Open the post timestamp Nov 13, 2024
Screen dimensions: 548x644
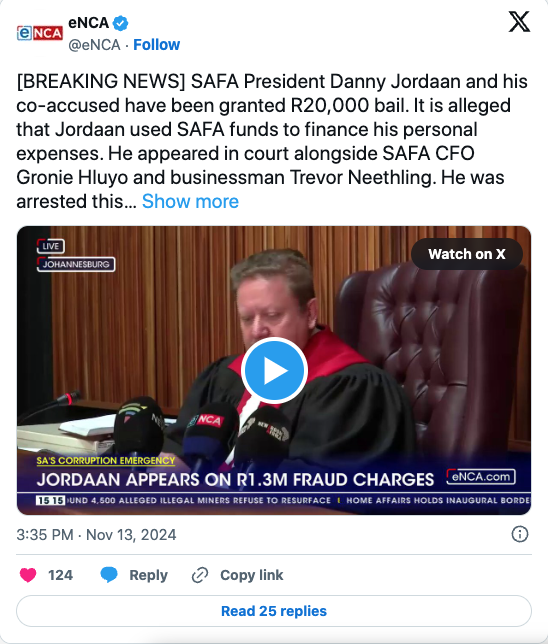point(96,534)
